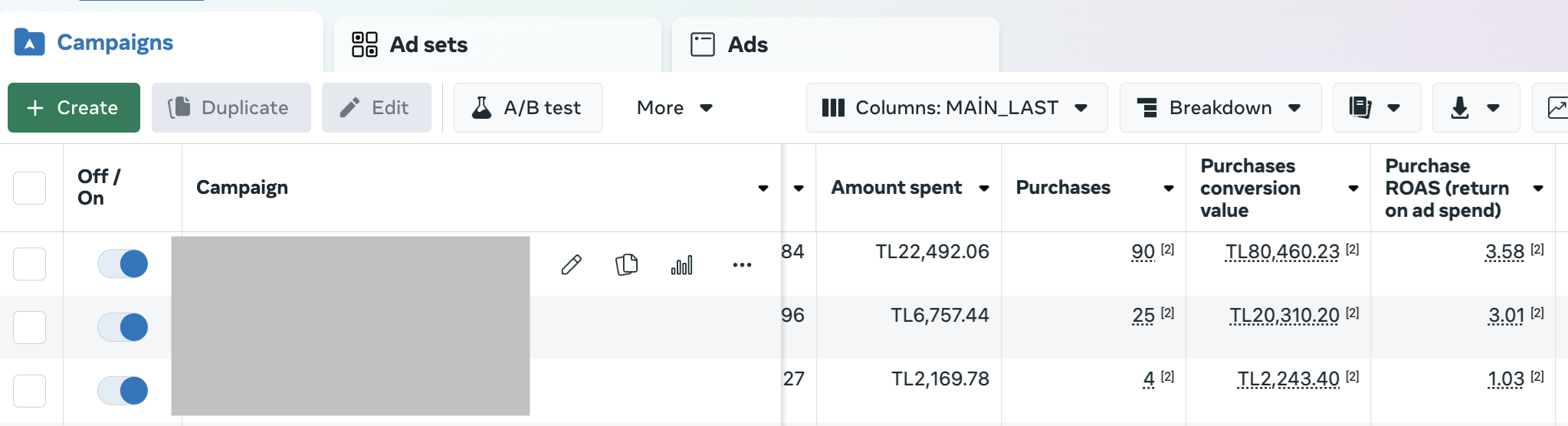This screenshot has height=426, width=1568.
Task: Toggle the second campaign on/off switch
Action: click(123, 327)
